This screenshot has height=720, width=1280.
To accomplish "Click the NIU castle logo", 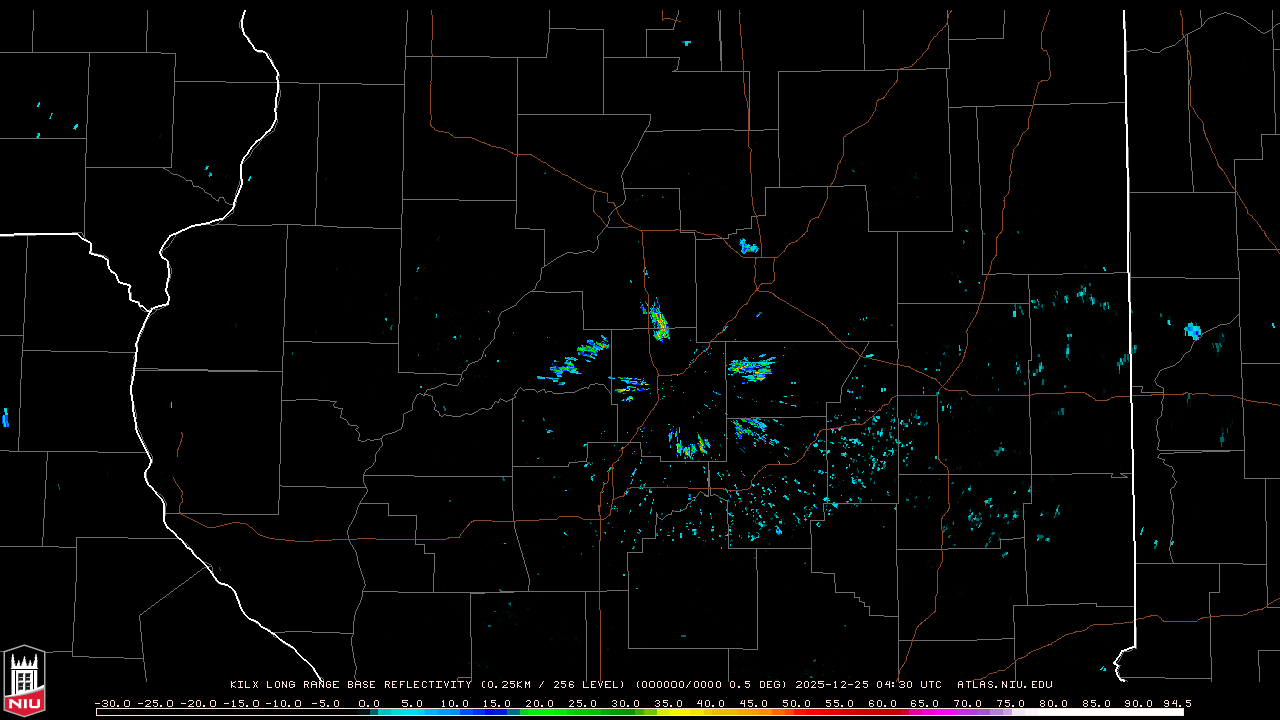I will [24, 680].
